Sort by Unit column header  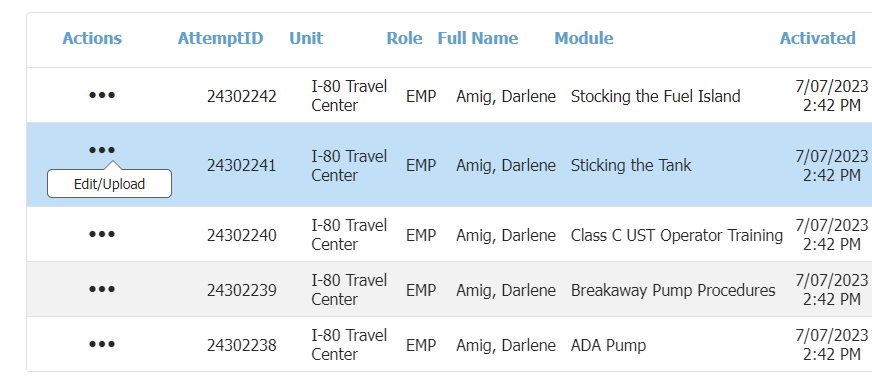306,38
